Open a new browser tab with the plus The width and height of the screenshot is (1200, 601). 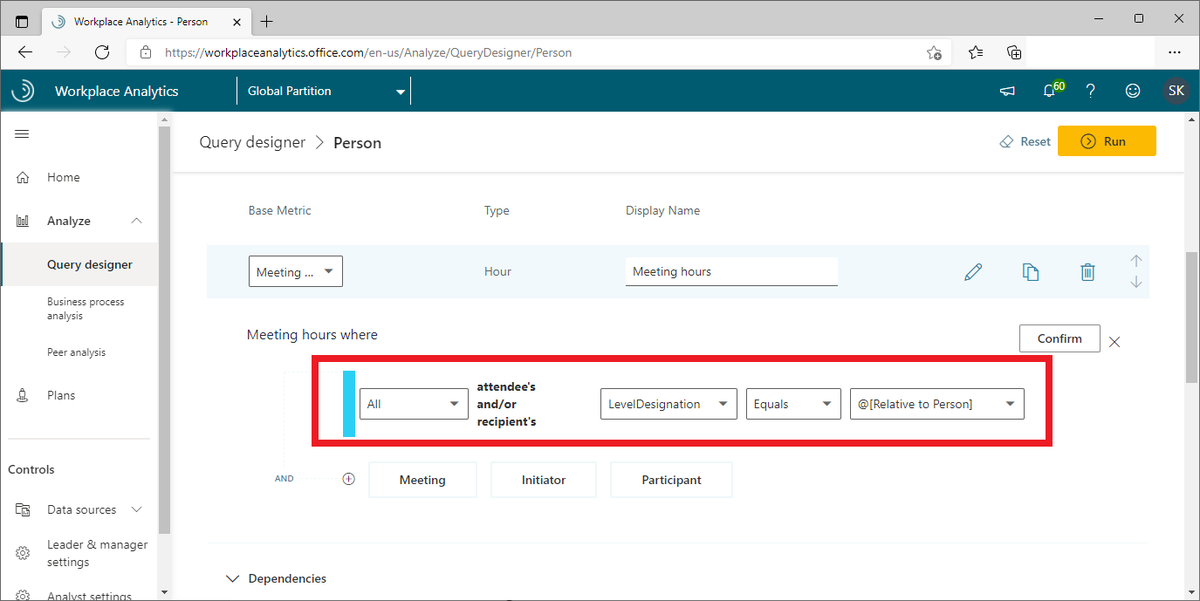[x=267, y=21]
